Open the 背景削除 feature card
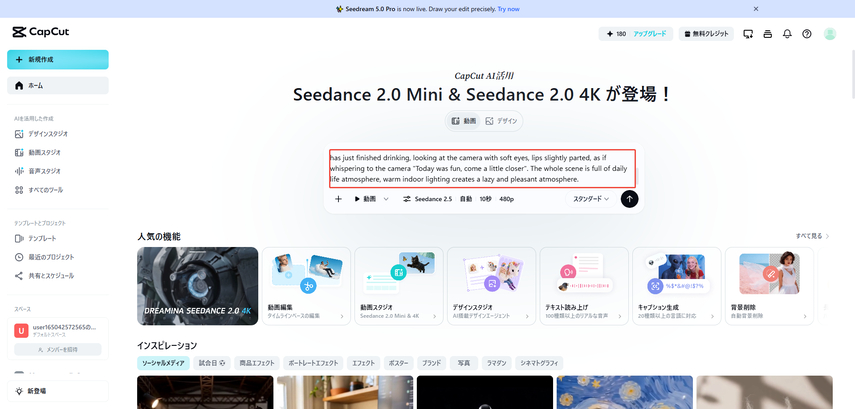Screen dimensions: 855x409 (770, 286)
